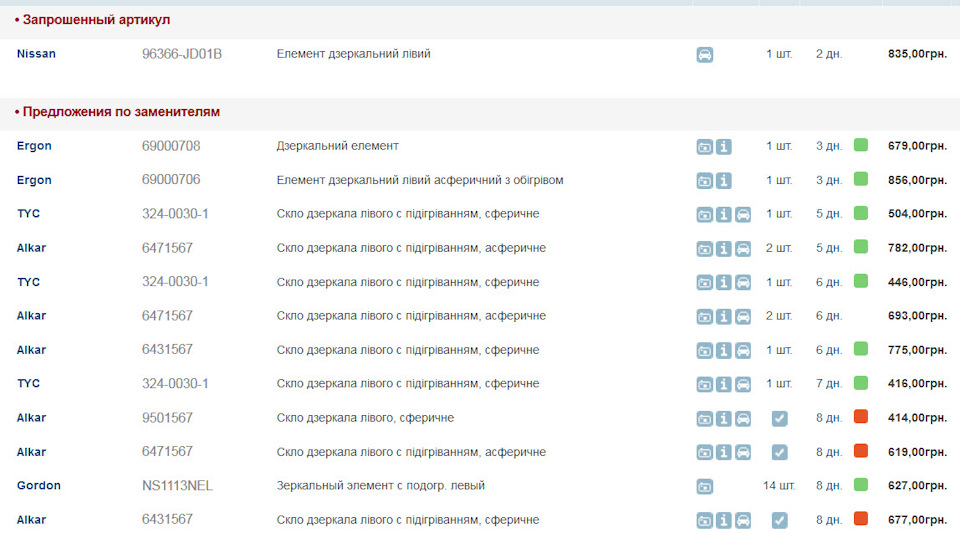Screen dimensions: 960x533
Task: Show car applicability in TYC 446,00 row
Action: (743, 283)
